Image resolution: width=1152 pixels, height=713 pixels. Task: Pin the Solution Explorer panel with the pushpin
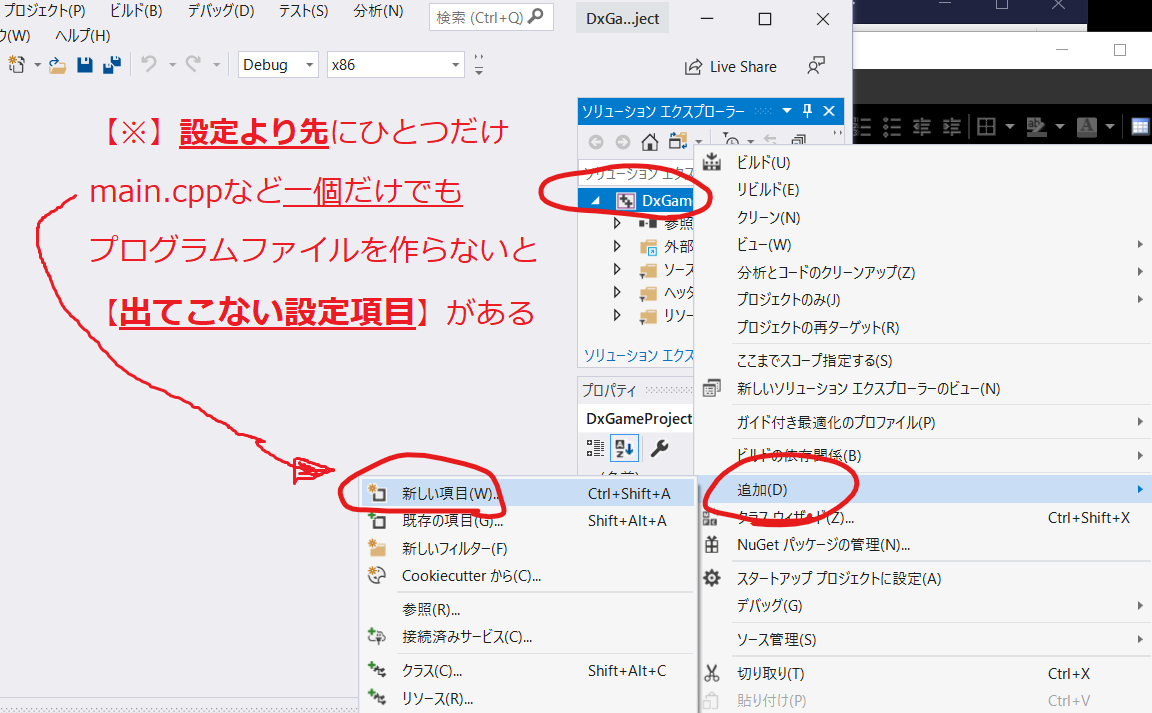tap(807, 111)
